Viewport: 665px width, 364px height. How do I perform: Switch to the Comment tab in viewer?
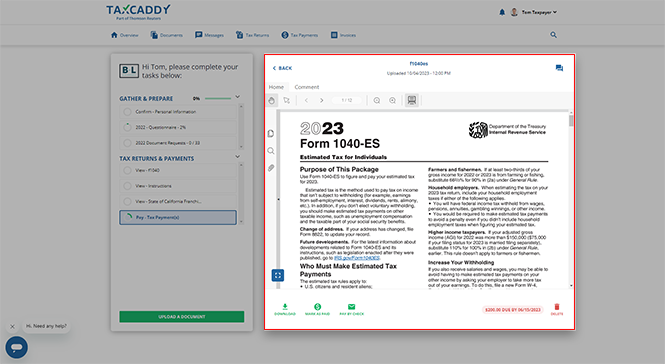pyautogui.click(x=307, y=87)
